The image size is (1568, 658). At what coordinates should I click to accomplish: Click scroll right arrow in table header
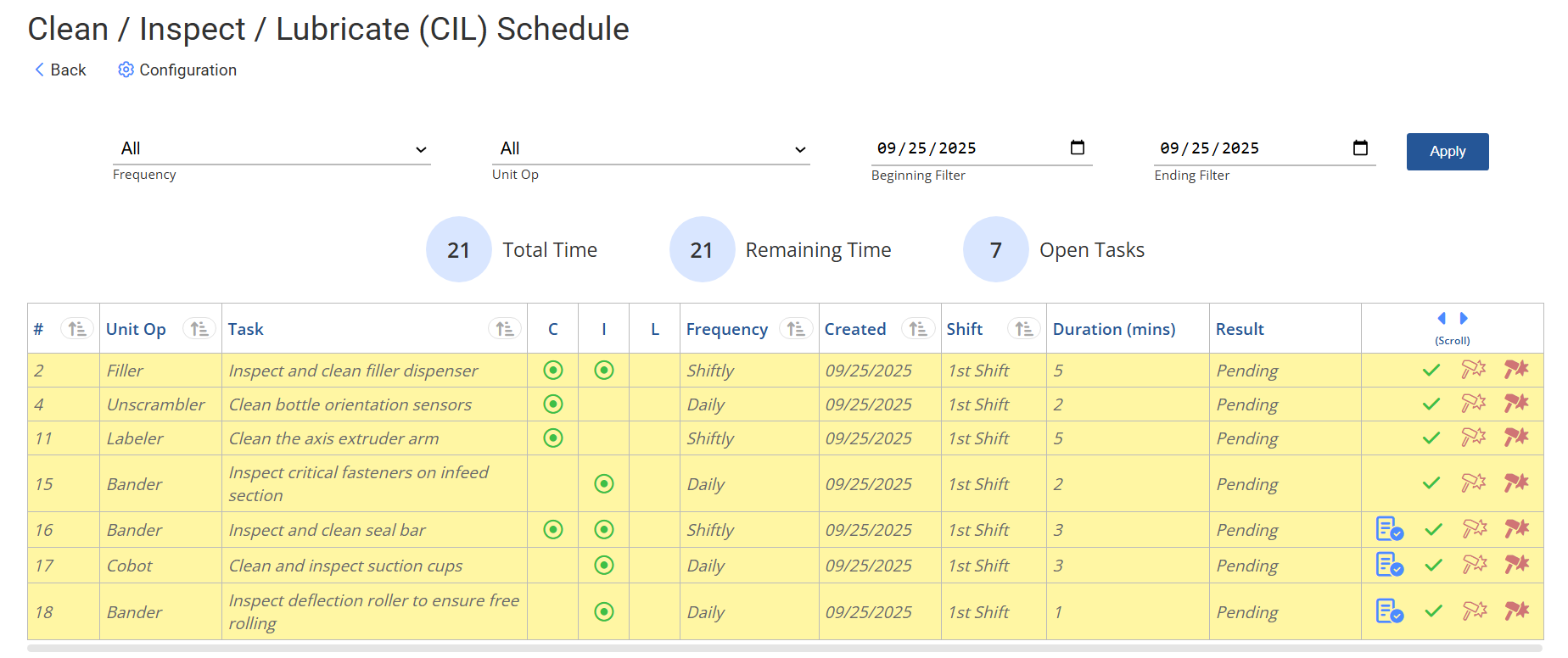pos(1464,319)
